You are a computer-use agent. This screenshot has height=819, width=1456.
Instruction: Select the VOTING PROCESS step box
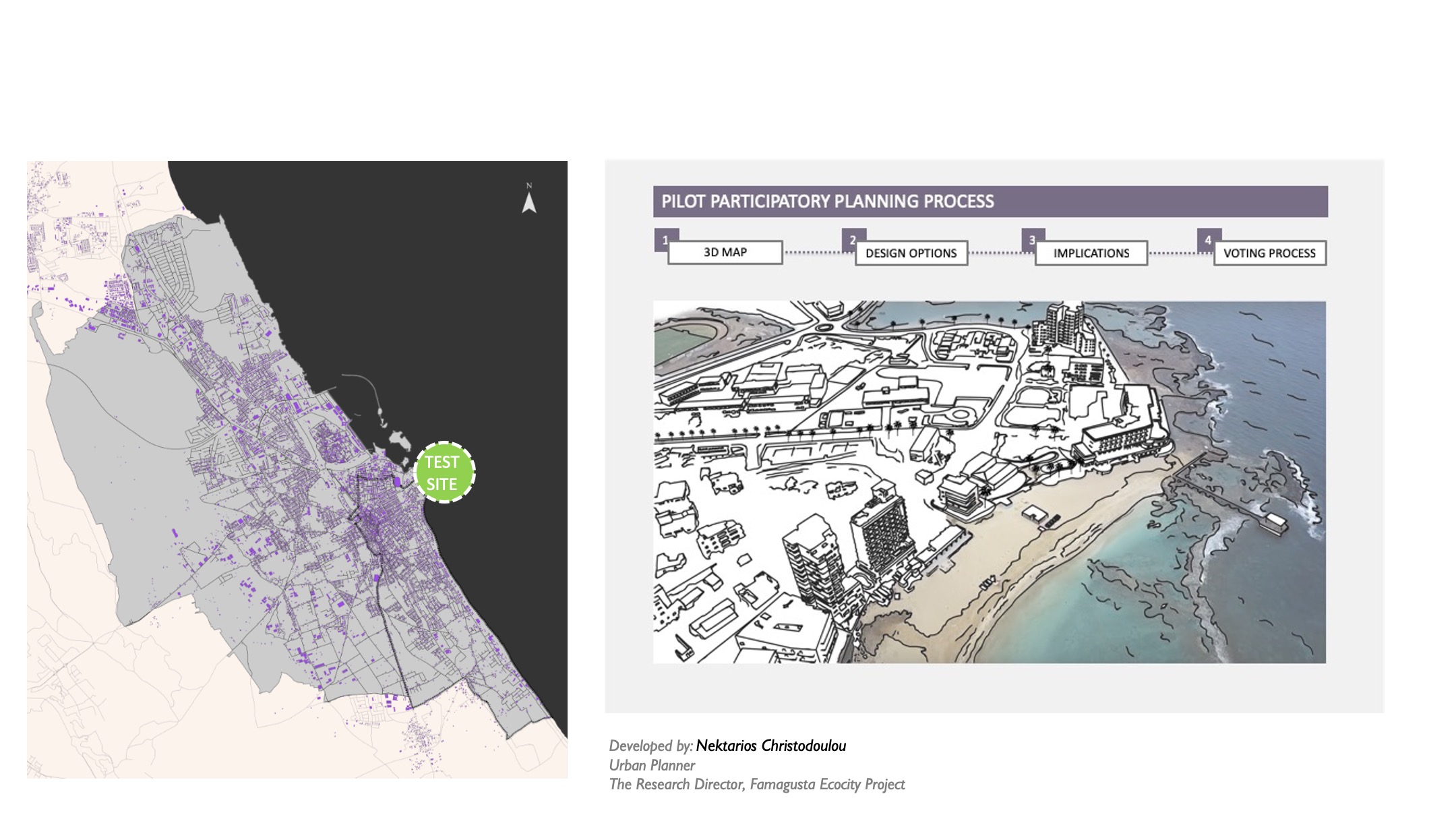(x=1269, y=253)
